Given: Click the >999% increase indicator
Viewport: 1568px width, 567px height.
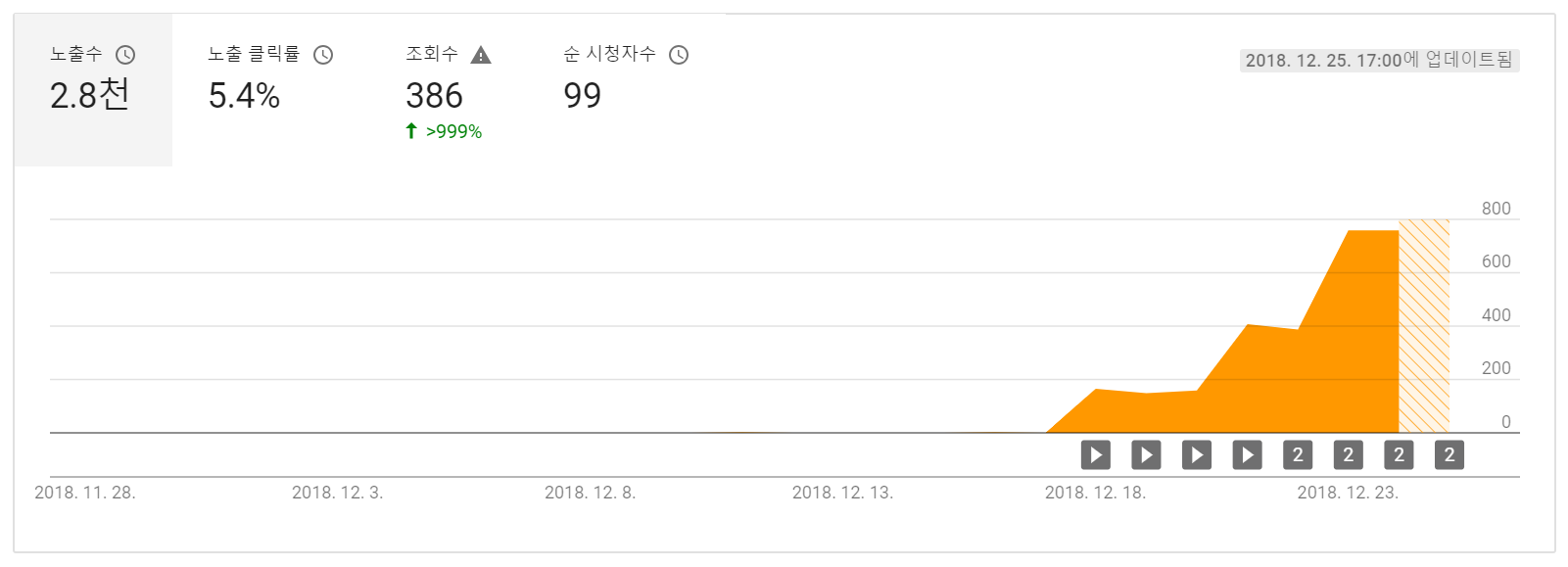Looking at the screenshot, I should (444, 131).
